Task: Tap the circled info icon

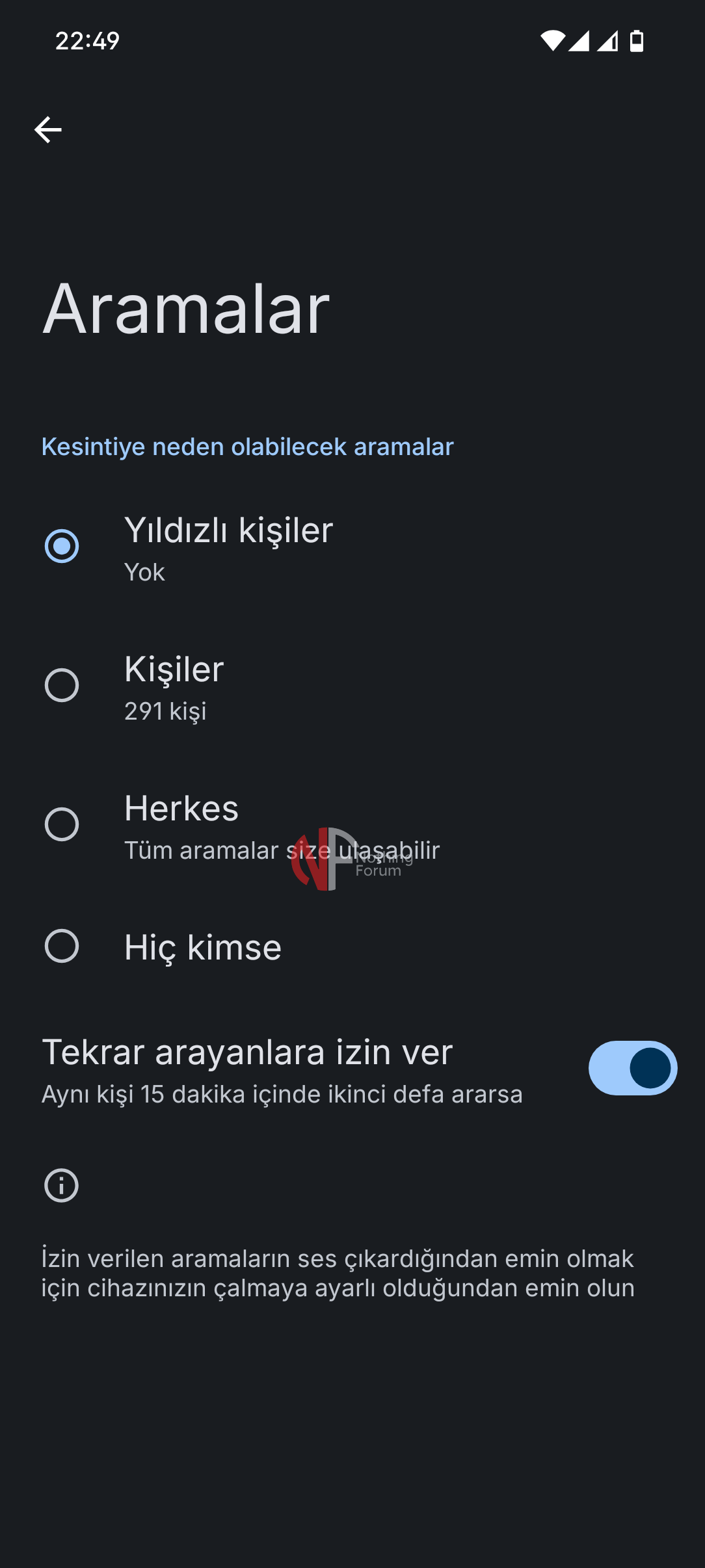Action: 62,1185
